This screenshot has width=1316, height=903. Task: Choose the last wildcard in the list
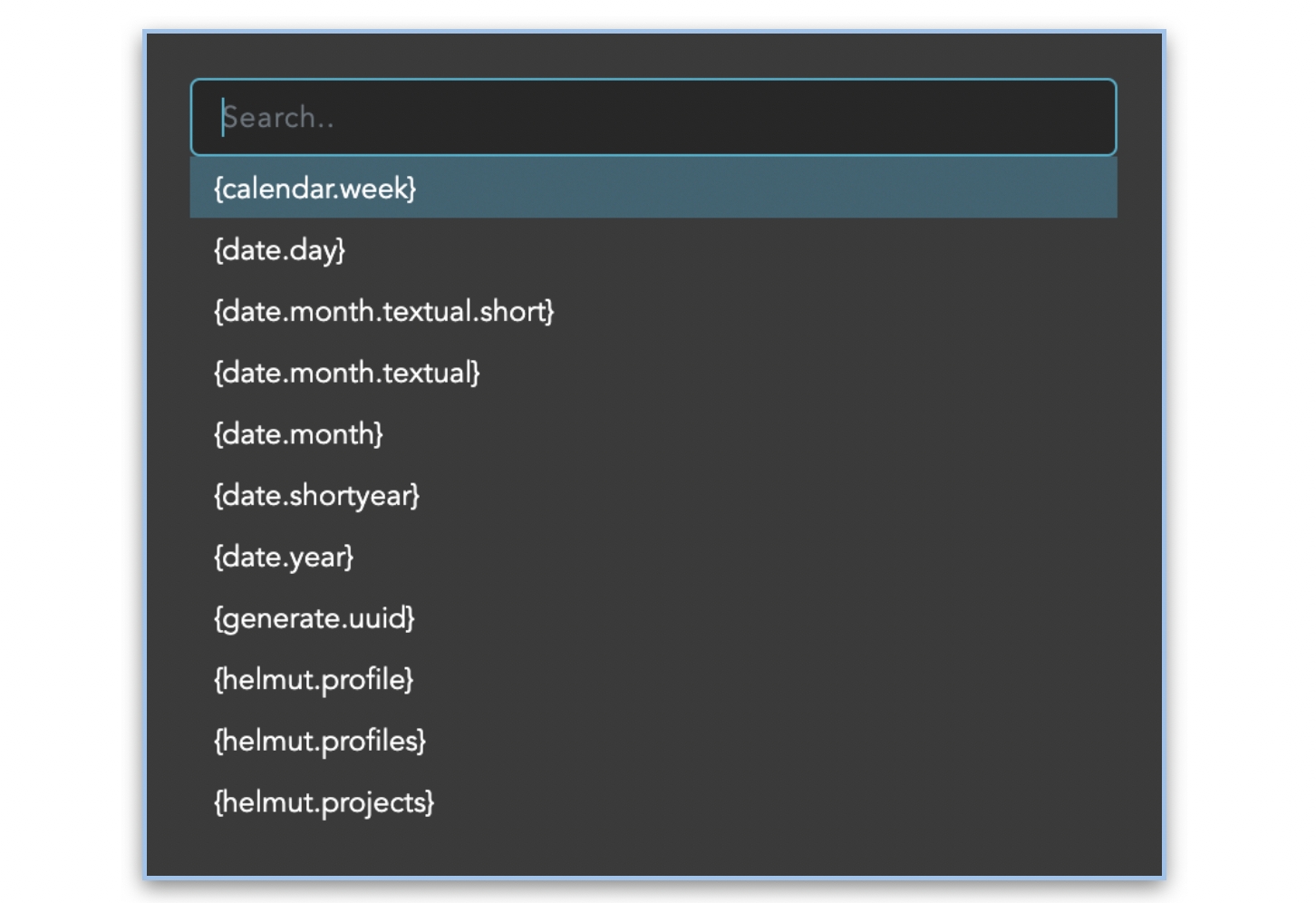pos(324,802)
